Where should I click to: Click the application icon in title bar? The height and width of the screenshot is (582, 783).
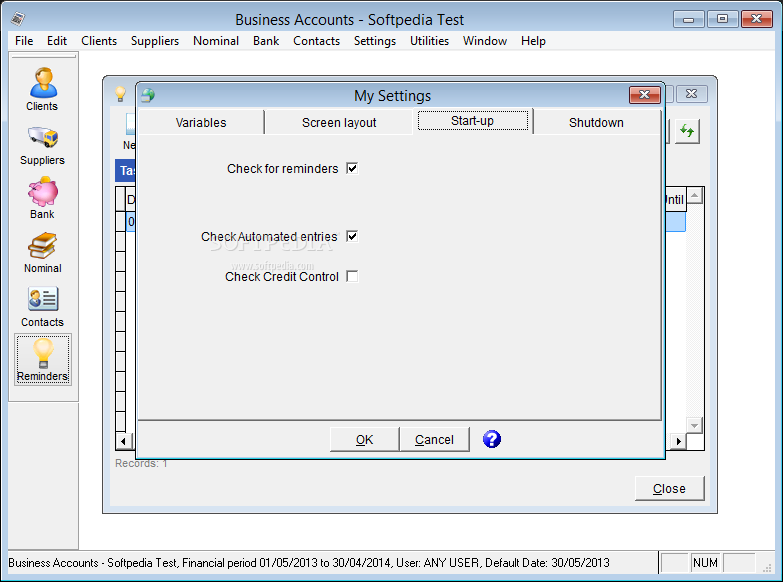[x=18, y=19]
